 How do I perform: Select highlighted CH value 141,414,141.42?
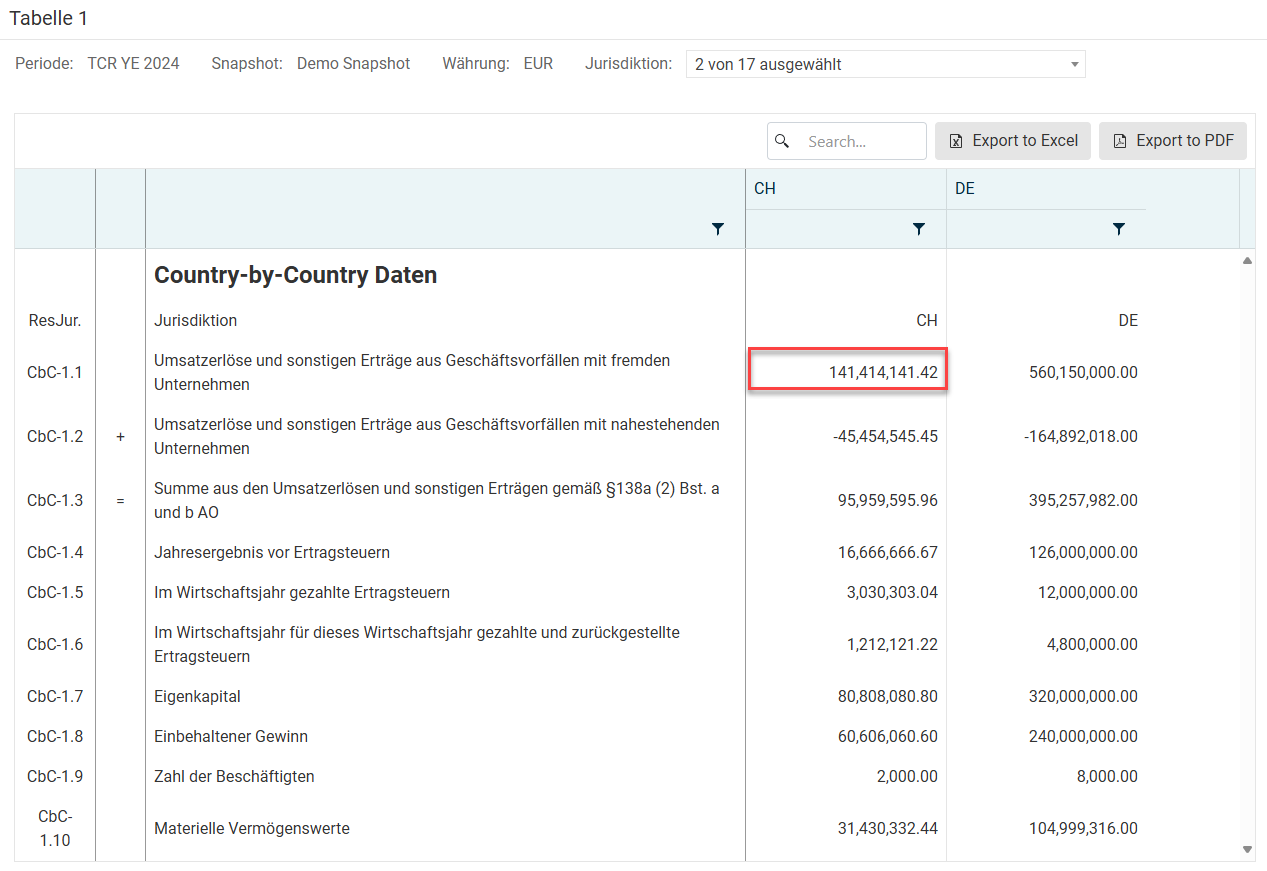click(x=848, y=372)
